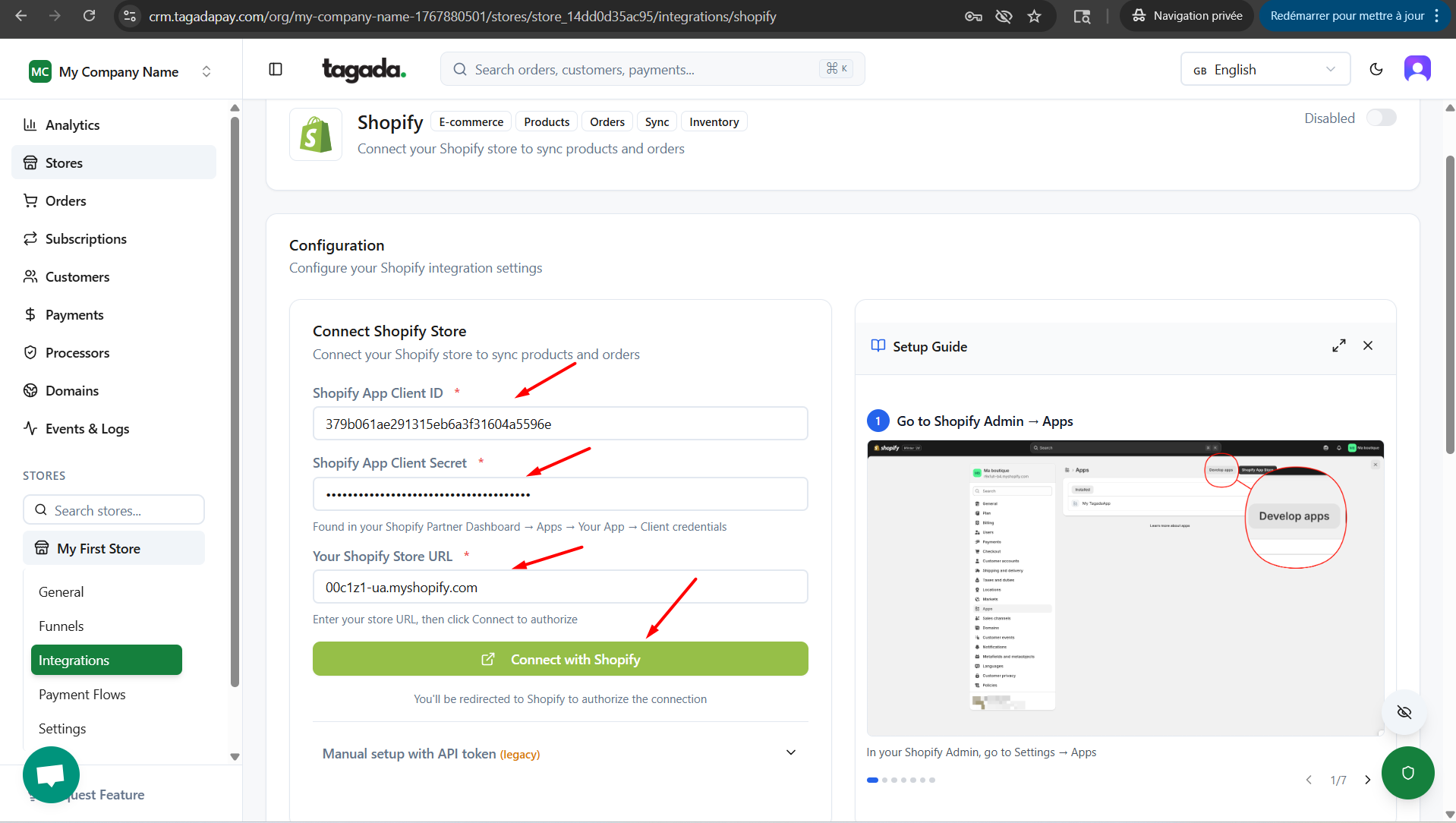This screenshot has height=823, width=1456.
Task: Open the user profile avatar
Action: pyautogui.click(x=1417, y=69)
